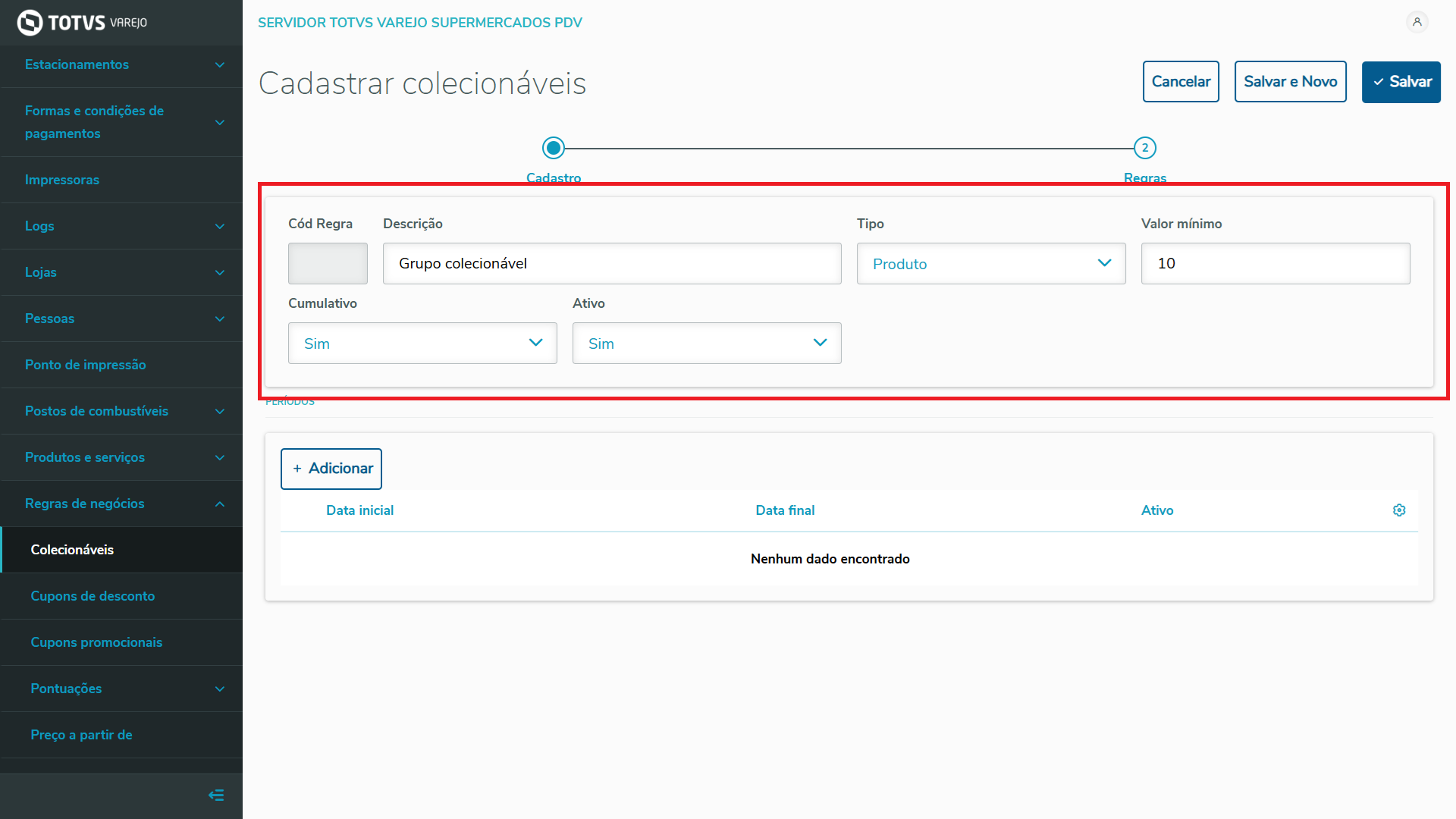Viewport: 1456px width, 819px height.
Task: Open the Ativo dropdown
Action: (706, 344)
